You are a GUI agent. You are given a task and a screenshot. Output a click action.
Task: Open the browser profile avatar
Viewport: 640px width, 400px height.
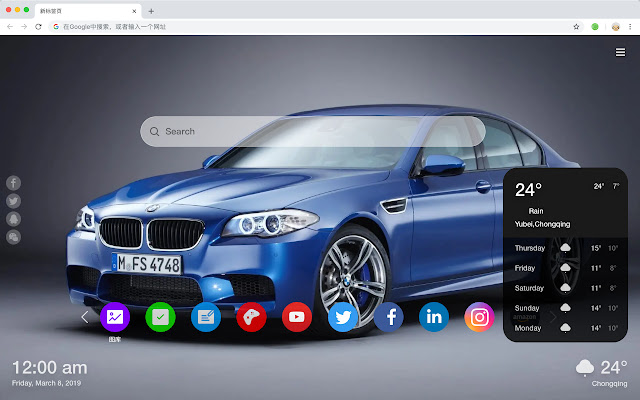(616, 27)
